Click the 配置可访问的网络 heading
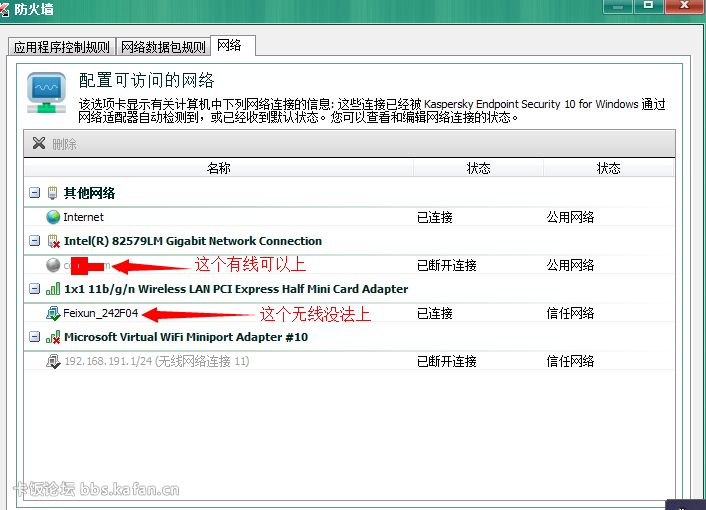The image size is (706, 510). coord(146,80)
